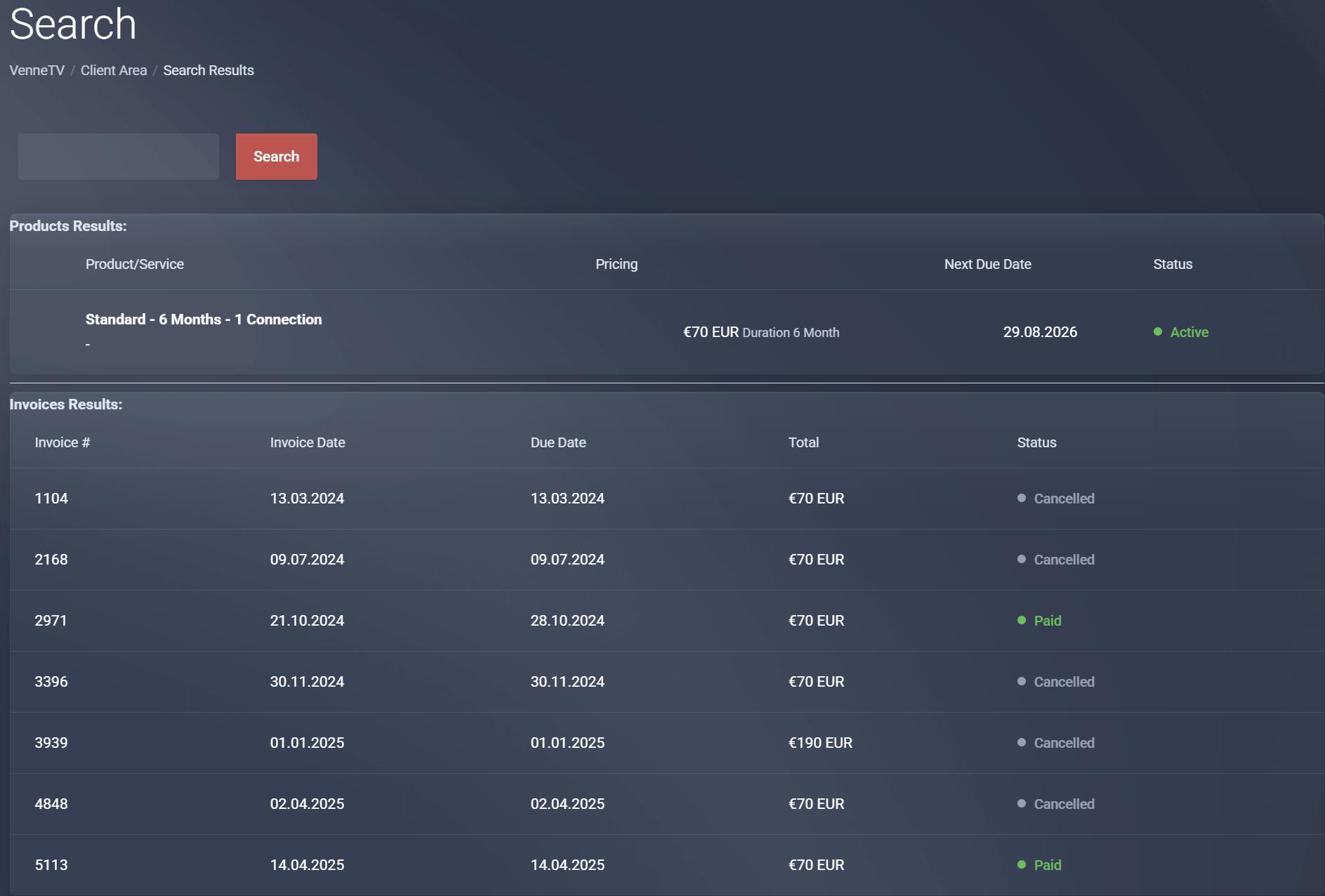The height and width of the screenshot is (896, 1325).
Task: Click Paid status of invoice 2971
Action: click(x=1047, y=621)
